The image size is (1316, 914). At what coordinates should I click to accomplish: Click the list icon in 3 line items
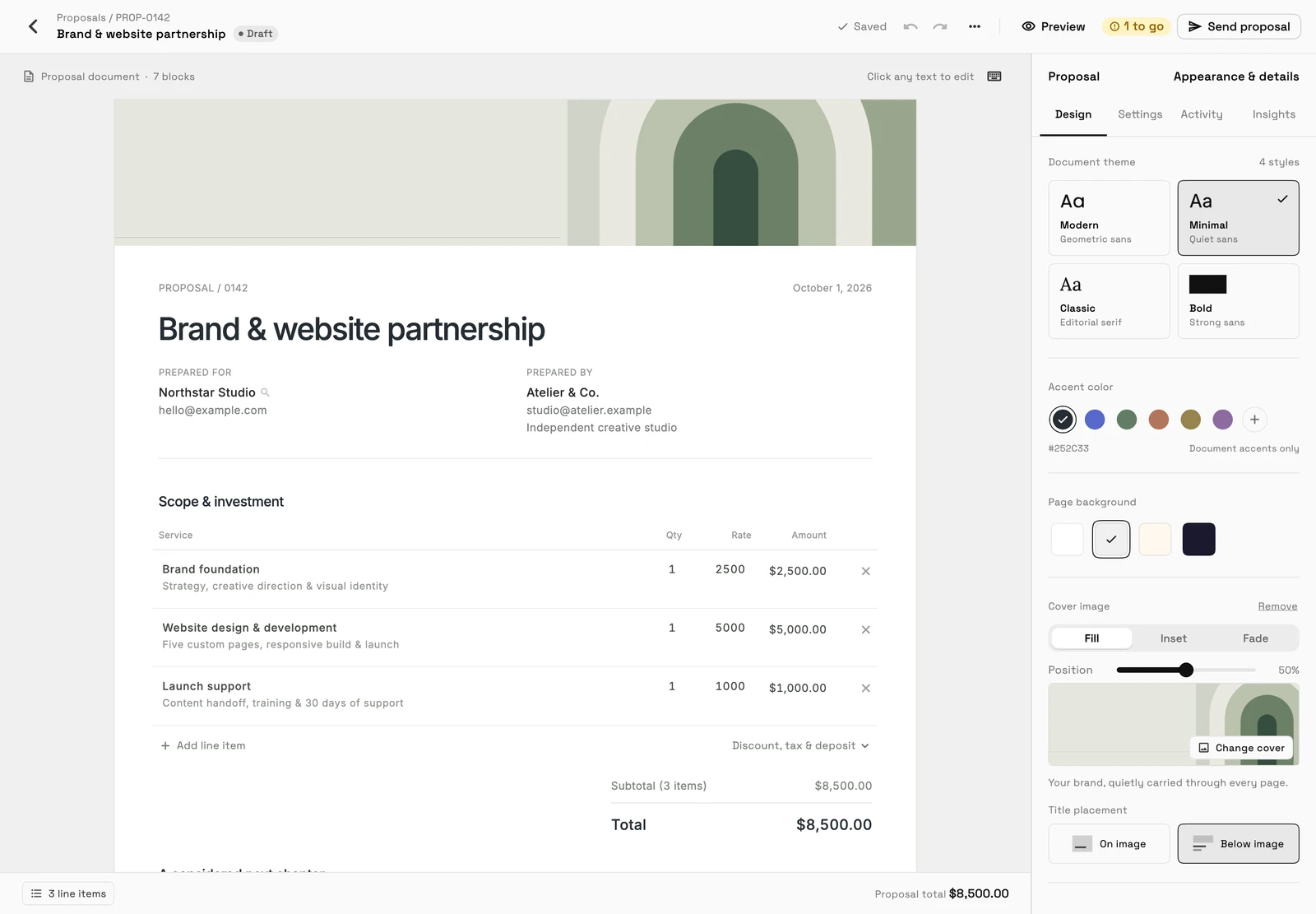(x=36, y=893)
